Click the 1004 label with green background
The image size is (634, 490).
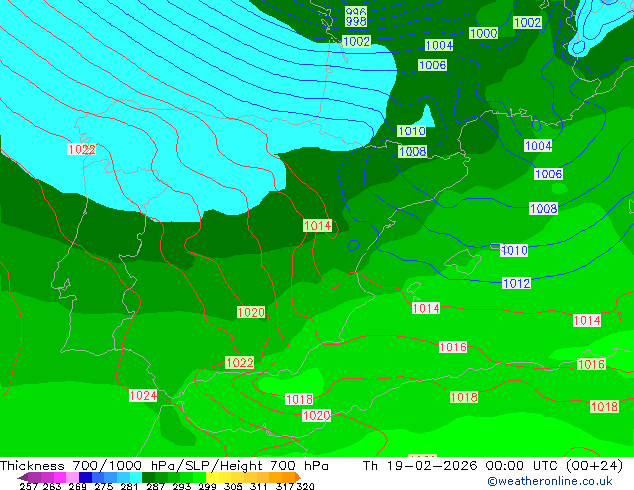(x=439, y=45)
